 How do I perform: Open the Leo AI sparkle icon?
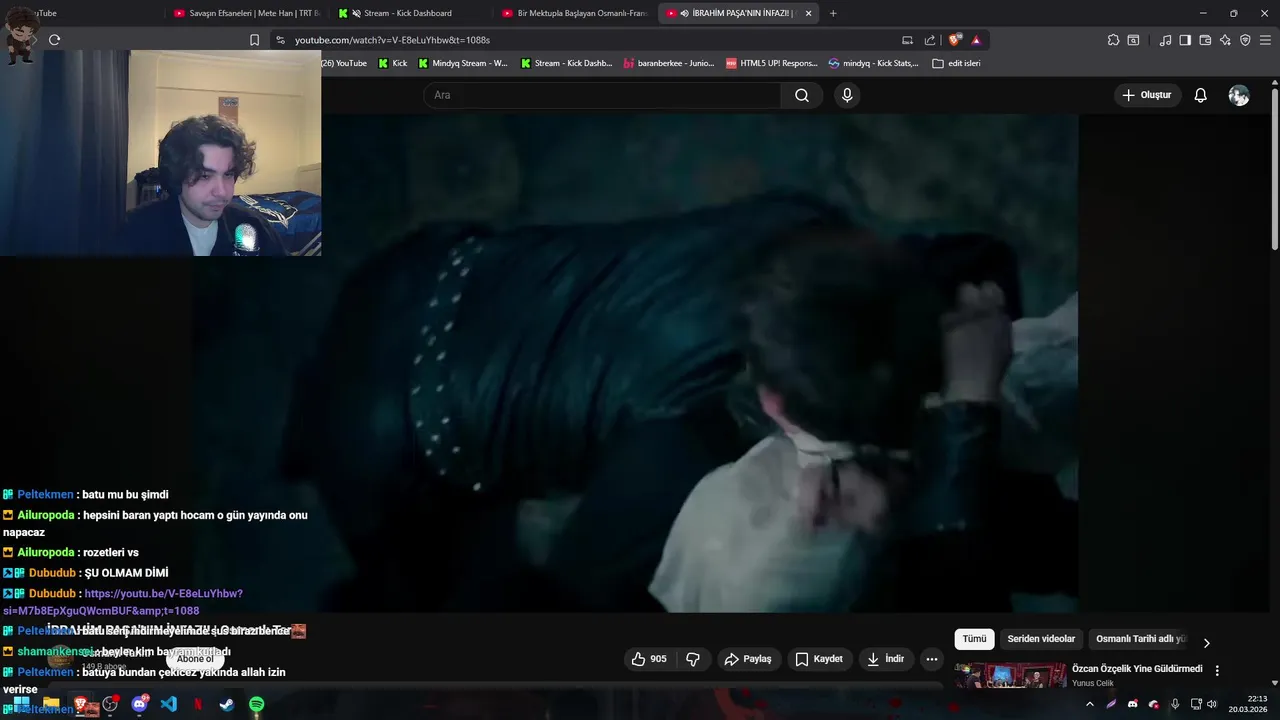(x=1225, y=40)
